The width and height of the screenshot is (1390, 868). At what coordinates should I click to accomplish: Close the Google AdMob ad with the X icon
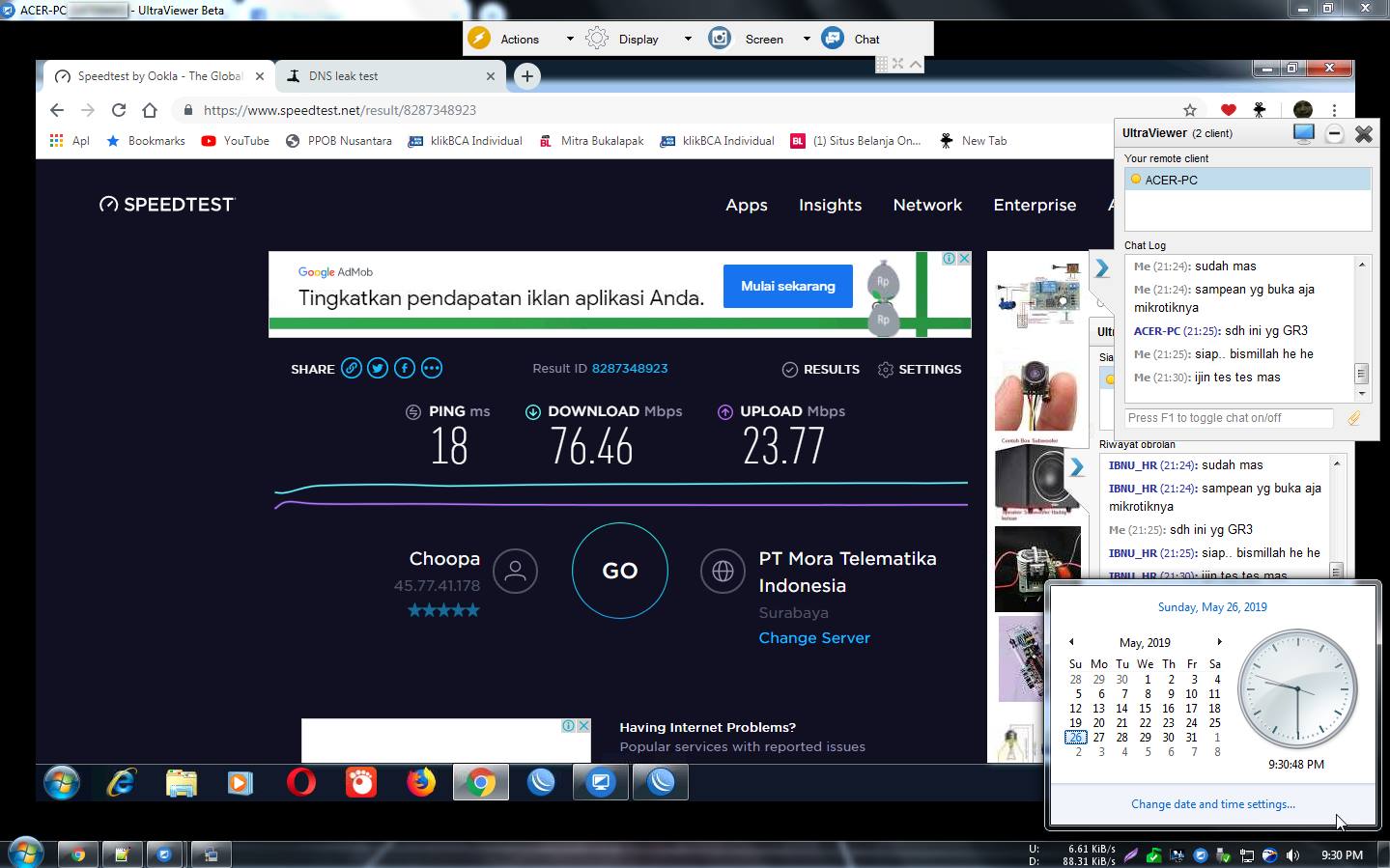(963, 259)
